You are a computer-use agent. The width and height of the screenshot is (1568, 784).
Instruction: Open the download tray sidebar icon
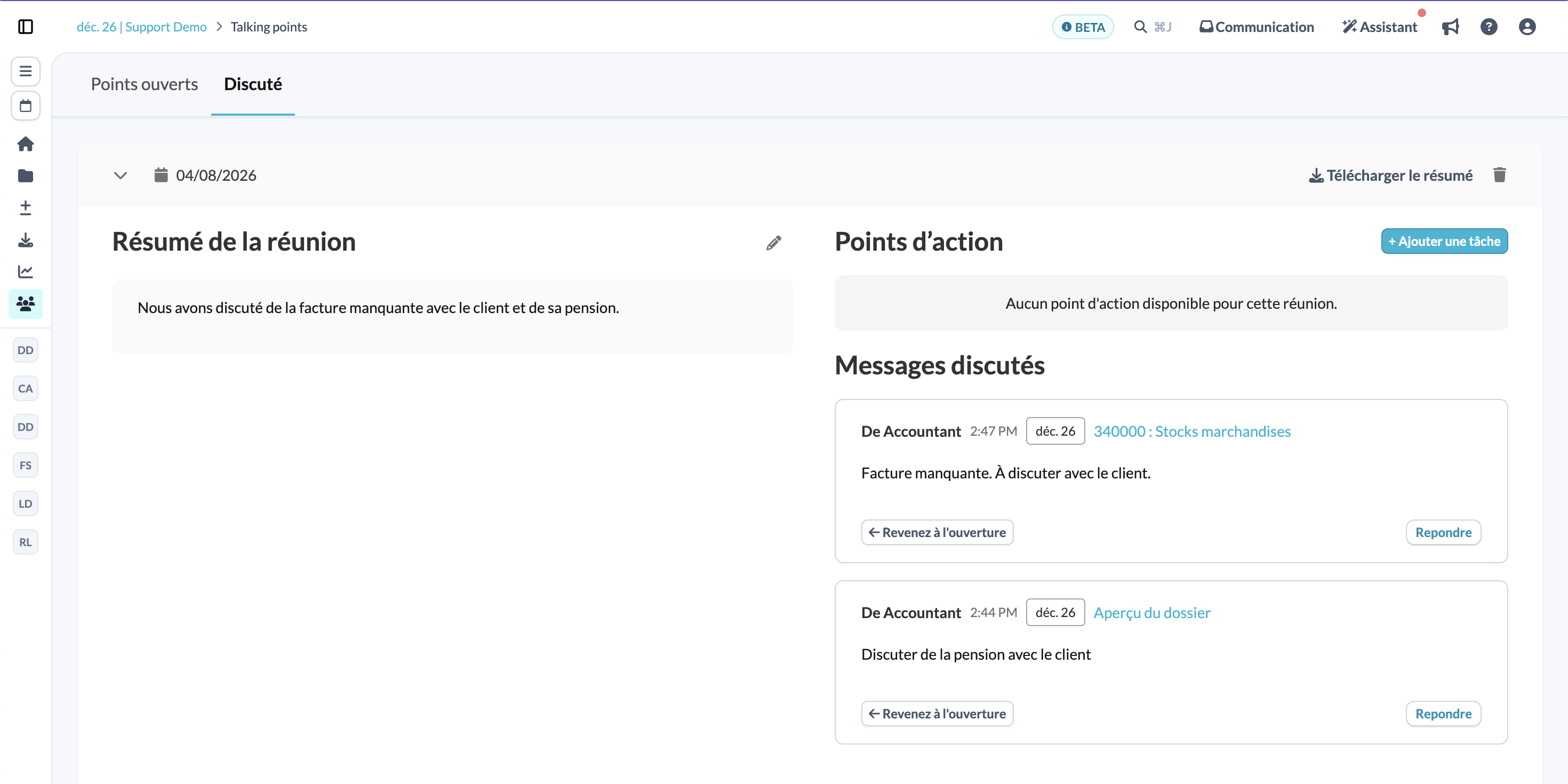(x=26, y=240)
